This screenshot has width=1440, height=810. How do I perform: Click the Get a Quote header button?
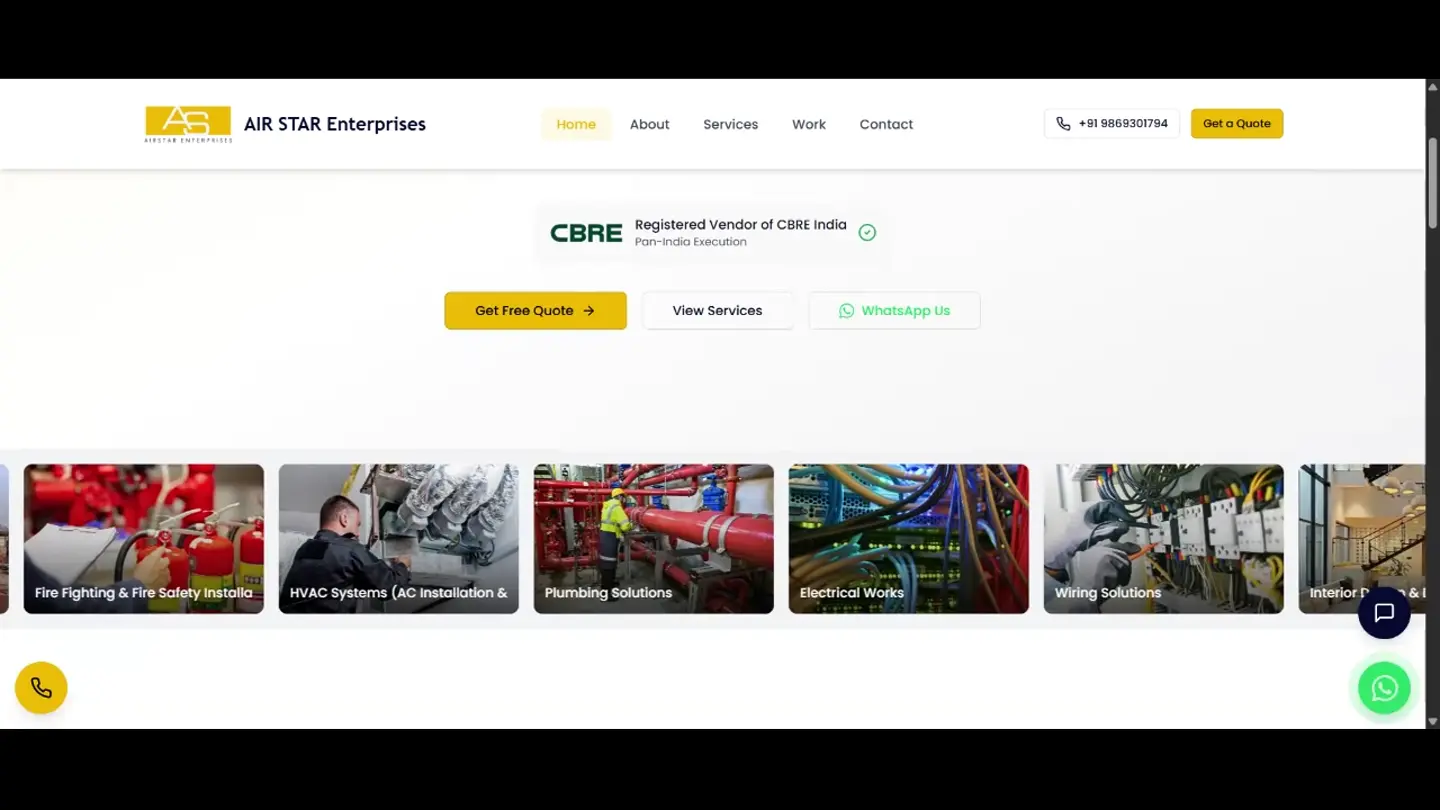1237,124
